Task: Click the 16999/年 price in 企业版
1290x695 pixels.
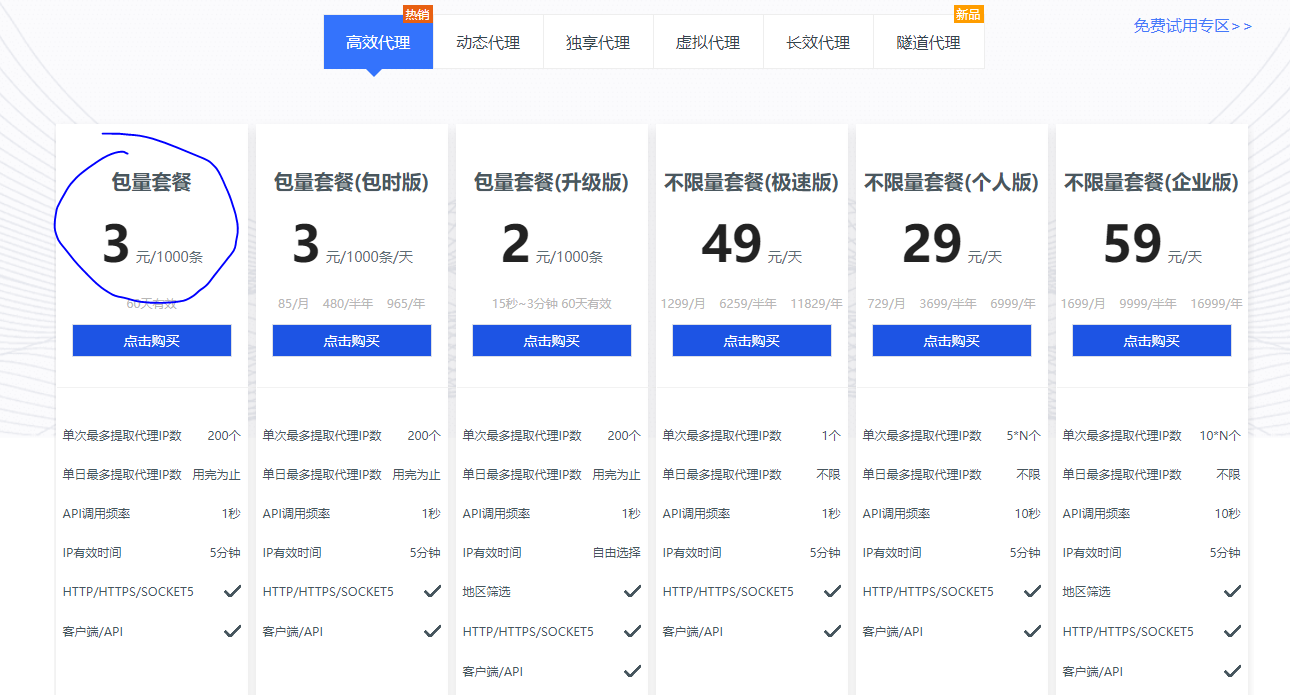Action: pos(1216,303)
